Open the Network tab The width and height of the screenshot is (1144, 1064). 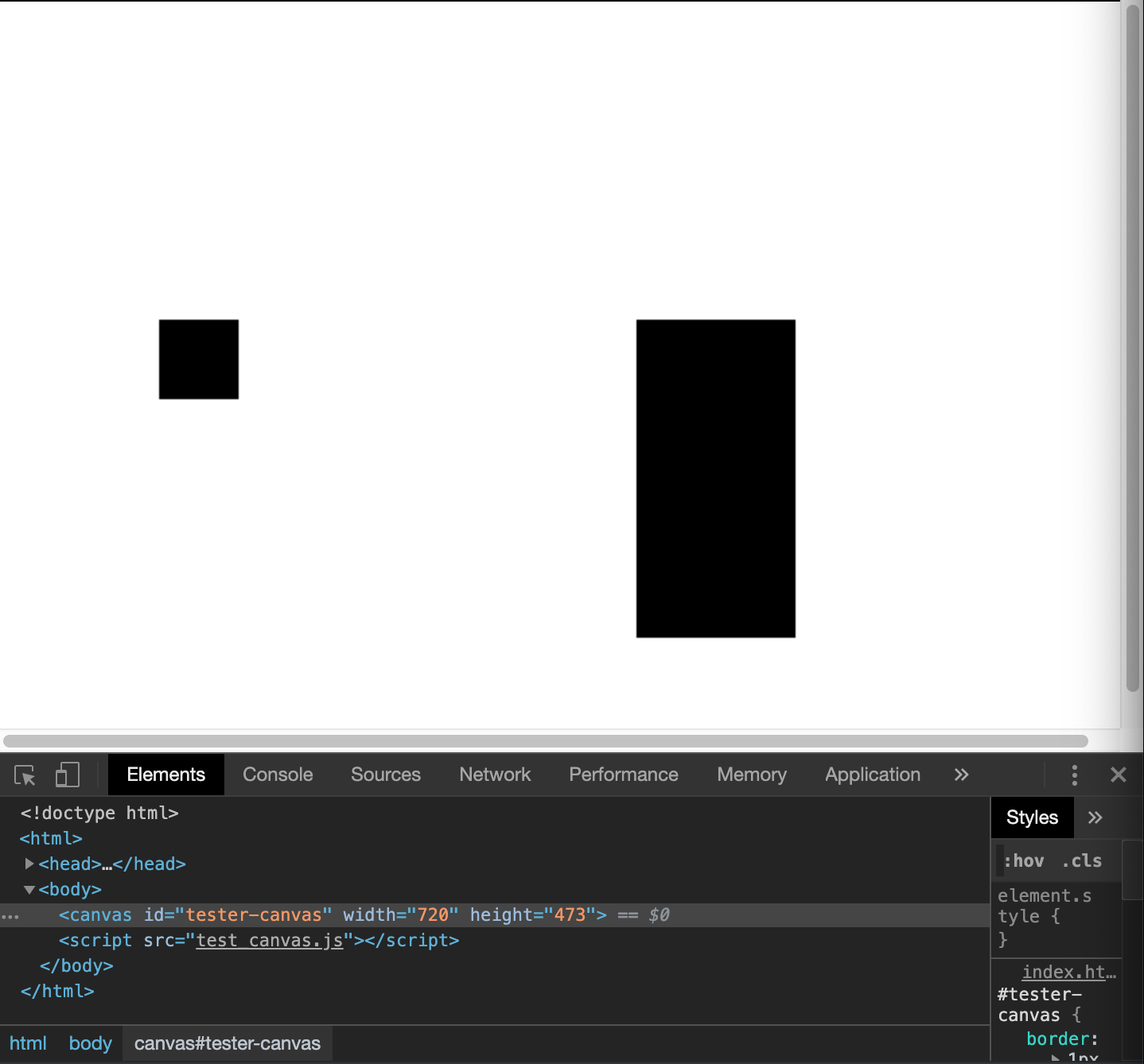(x=495, y=775)
